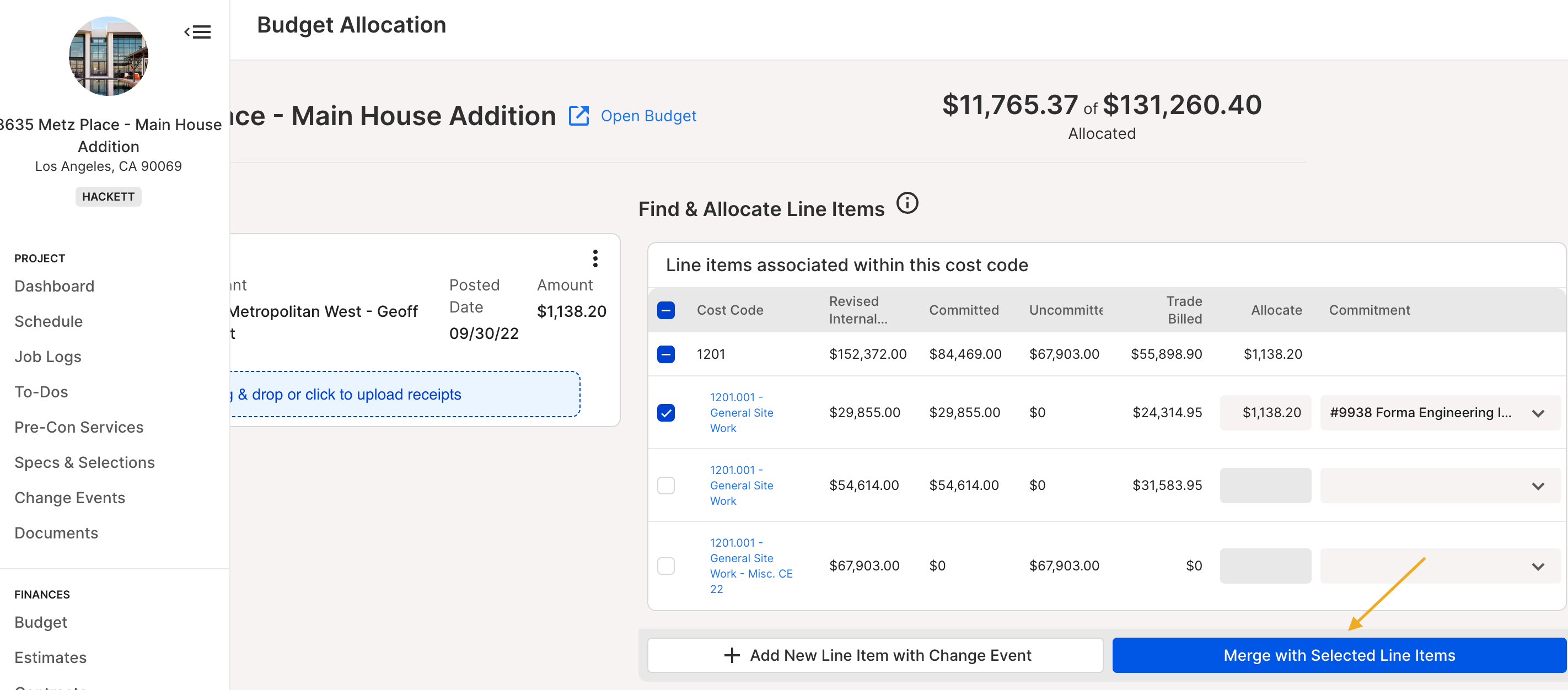Toggle the select-all checkbox in table header
Image resolution: width=1568 pixels, height=690 pixels.
(x=666, y=310)
